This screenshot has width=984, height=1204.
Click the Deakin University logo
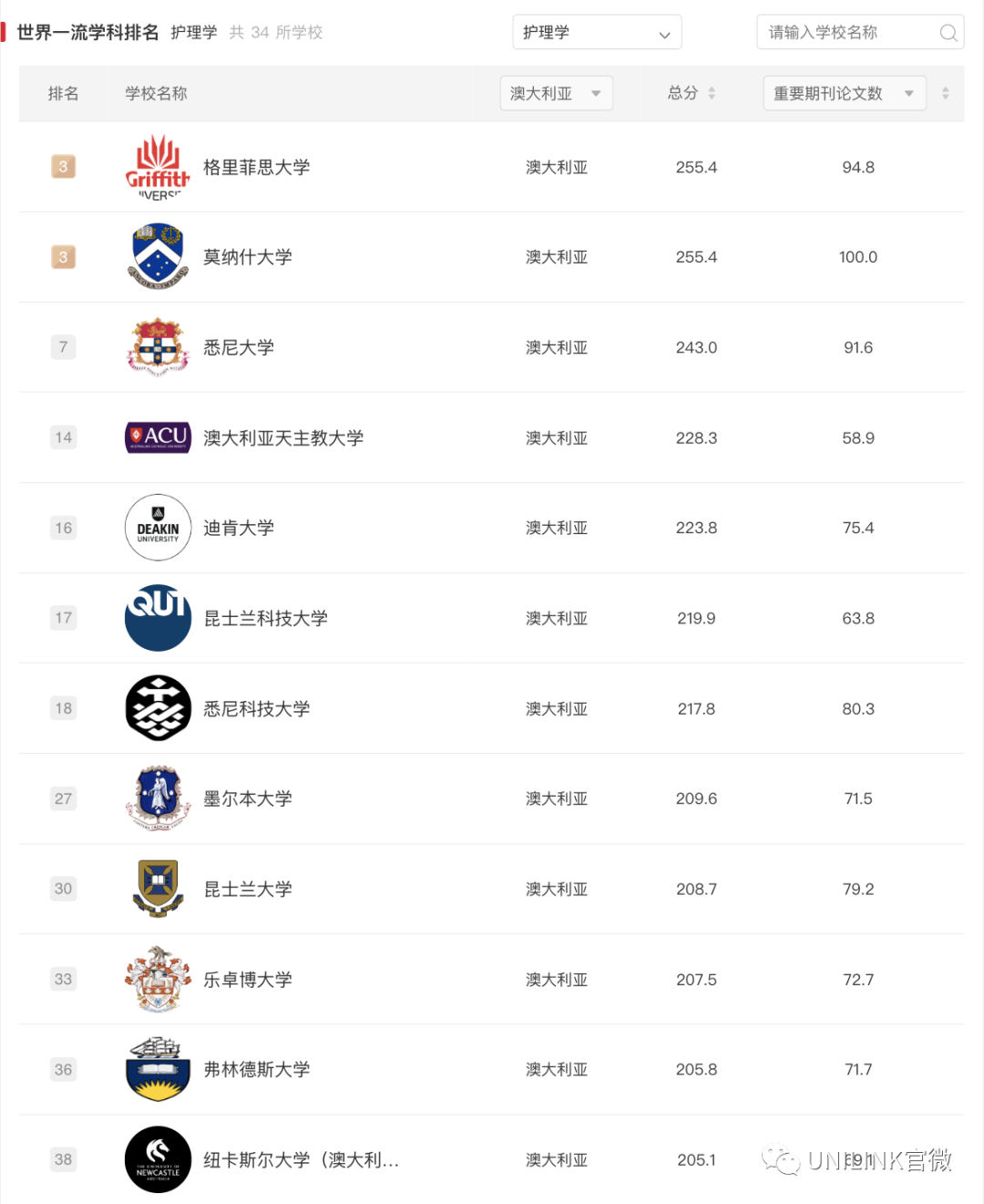(158, 528)
